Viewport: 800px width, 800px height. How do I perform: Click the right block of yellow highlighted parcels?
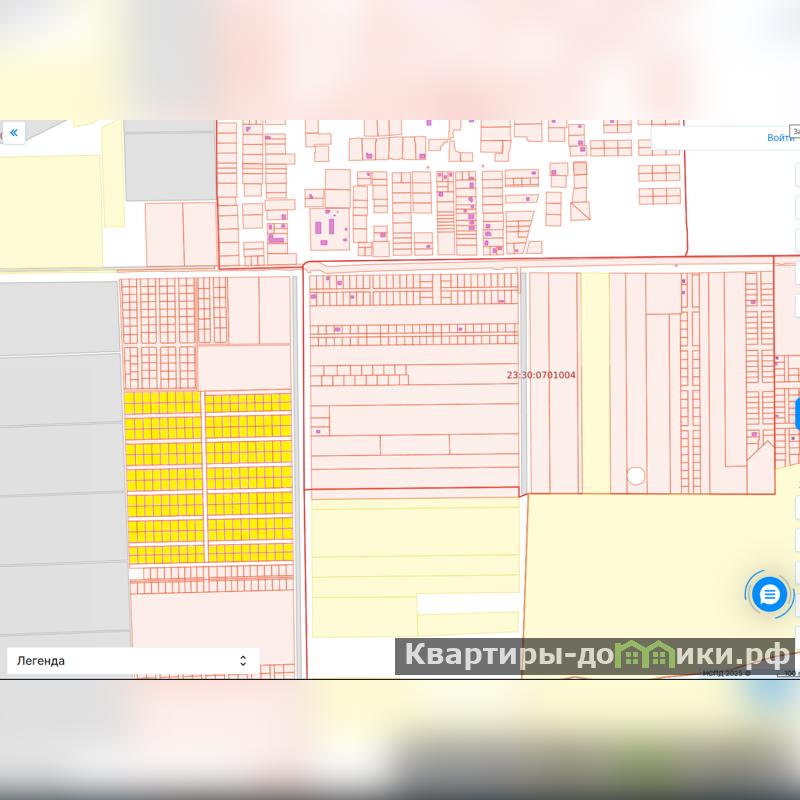(249, 478)
